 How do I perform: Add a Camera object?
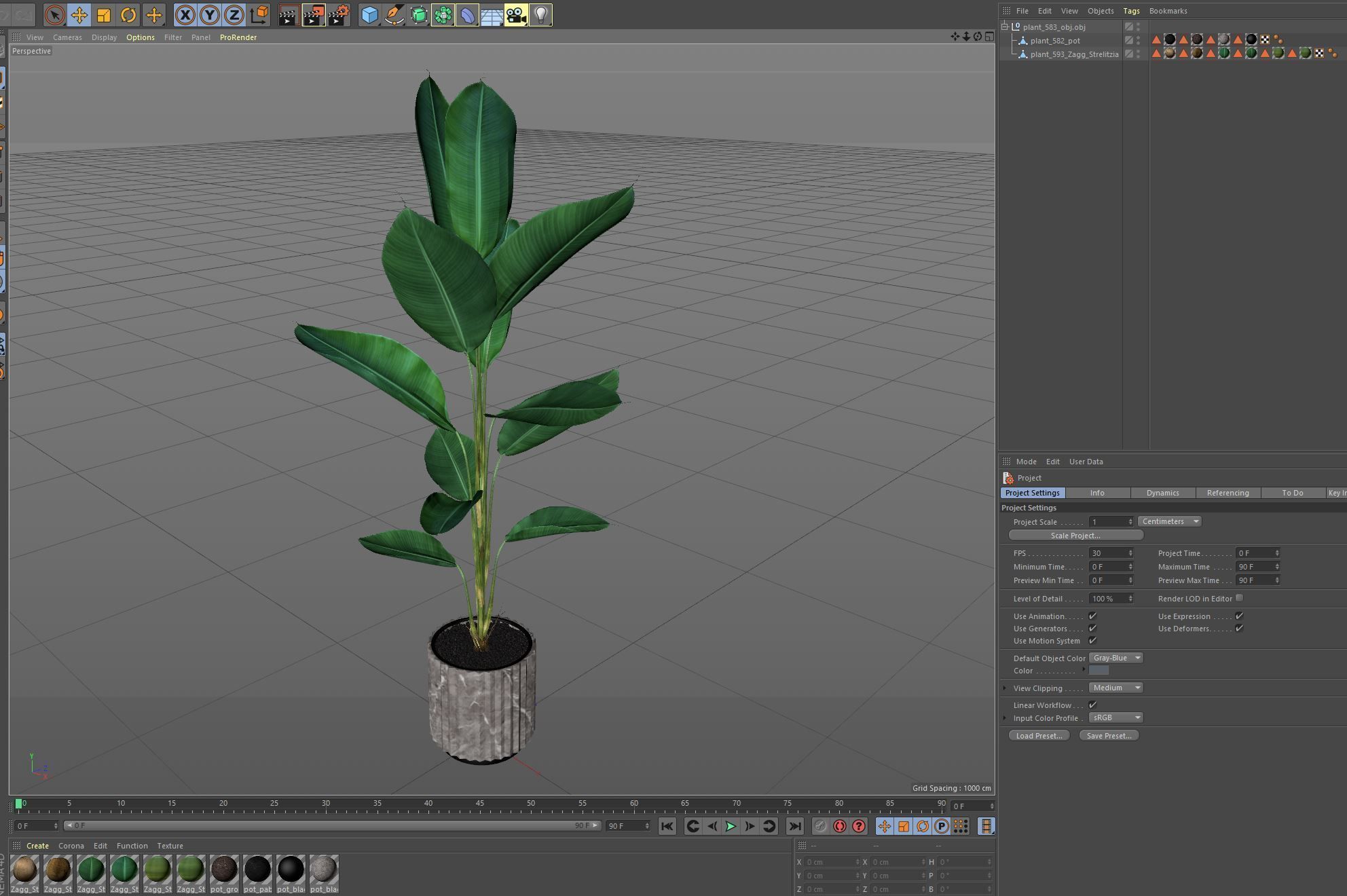(x=515, y=15)
